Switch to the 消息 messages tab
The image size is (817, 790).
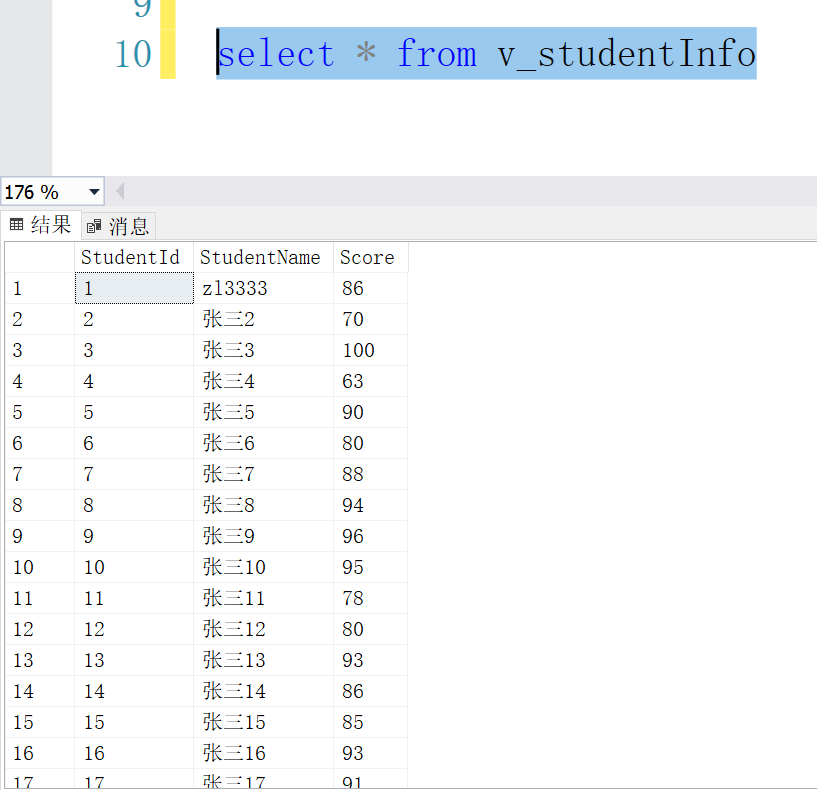pyautogui.click(x=119, y=226)
